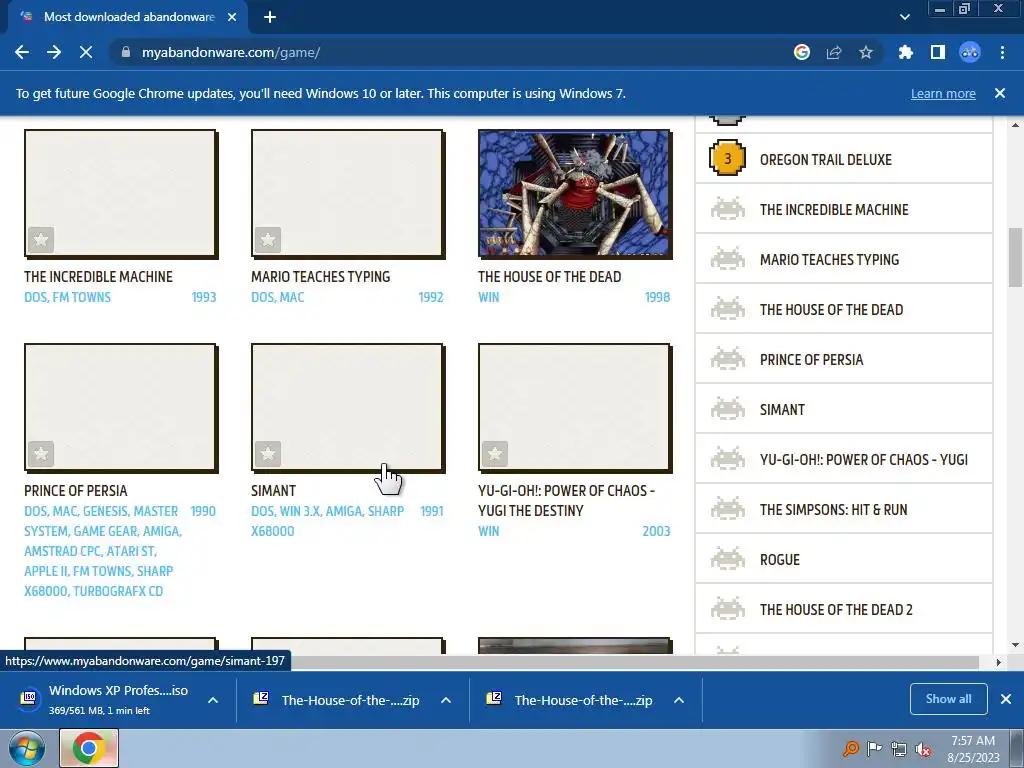Expand Windows XP iso download options
Screen dimensions: 1024x768
pos(213,700)
